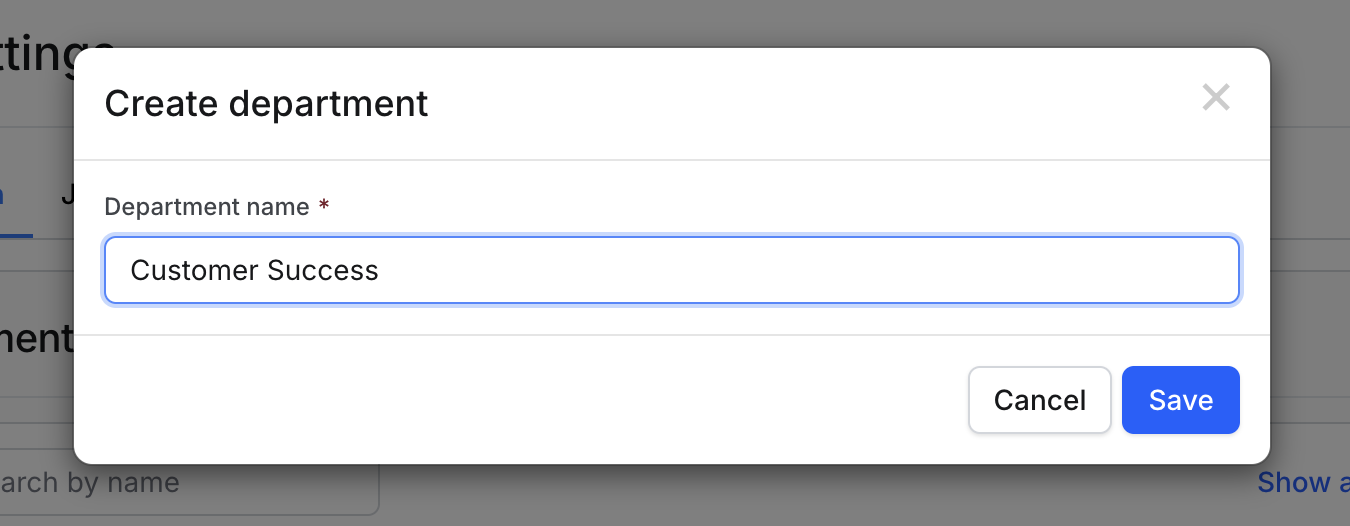The height and width of the screenshot is (526, 1350).
Task: Cancel creating the department
Action: [x=1040, y=400]
